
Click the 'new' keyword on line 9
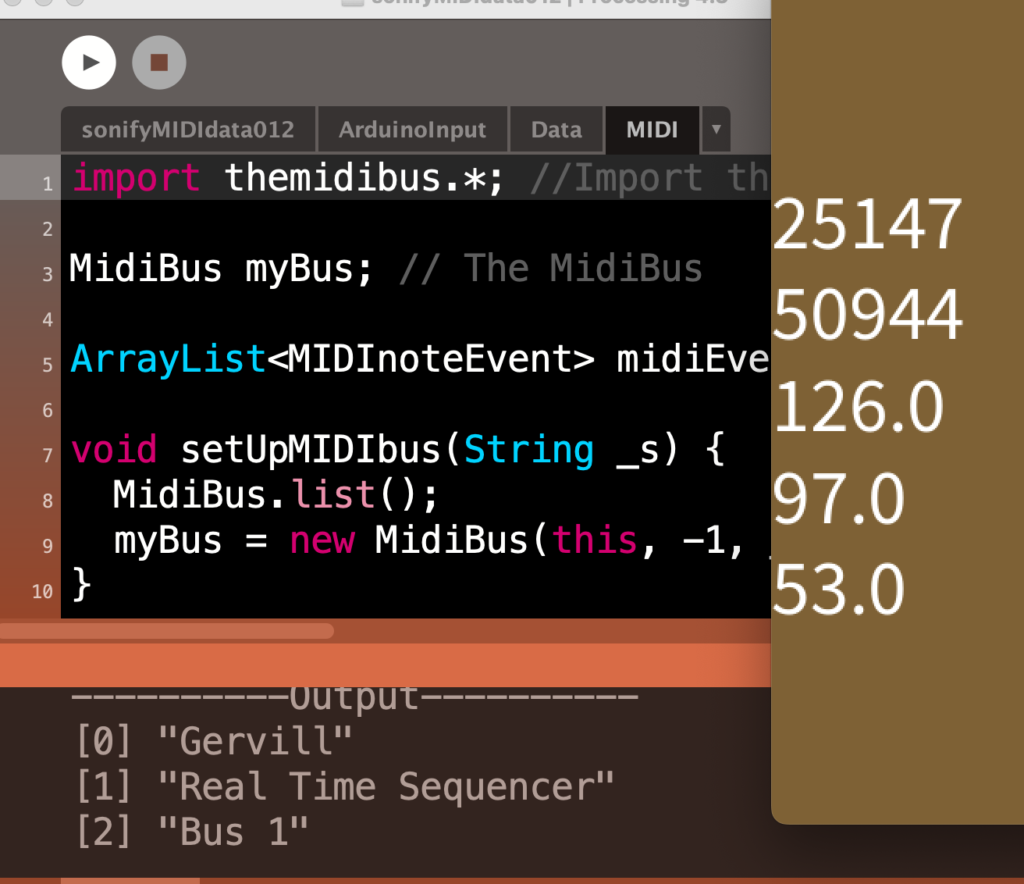(321, 540)
